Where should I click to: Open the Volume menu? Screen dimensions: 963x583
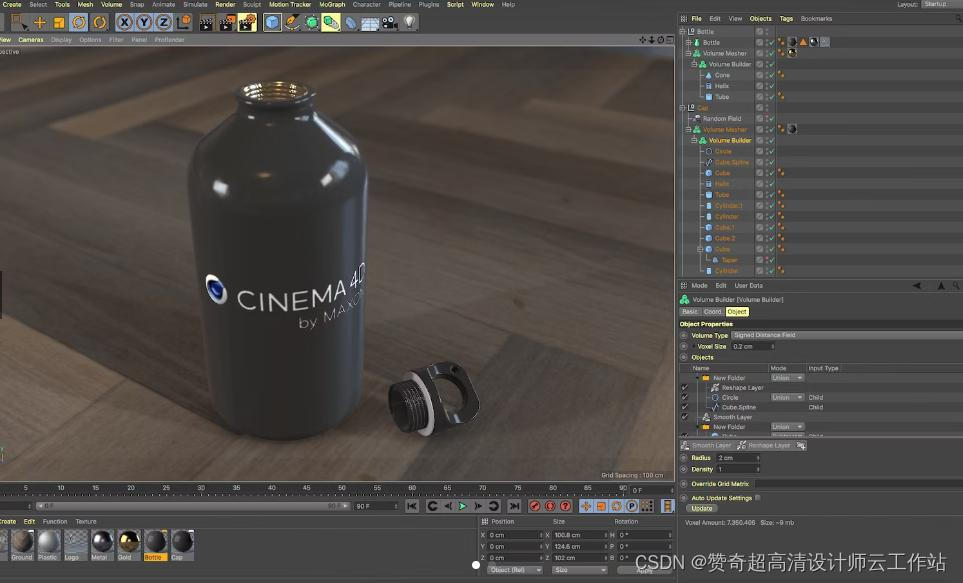tap(111, 4)
